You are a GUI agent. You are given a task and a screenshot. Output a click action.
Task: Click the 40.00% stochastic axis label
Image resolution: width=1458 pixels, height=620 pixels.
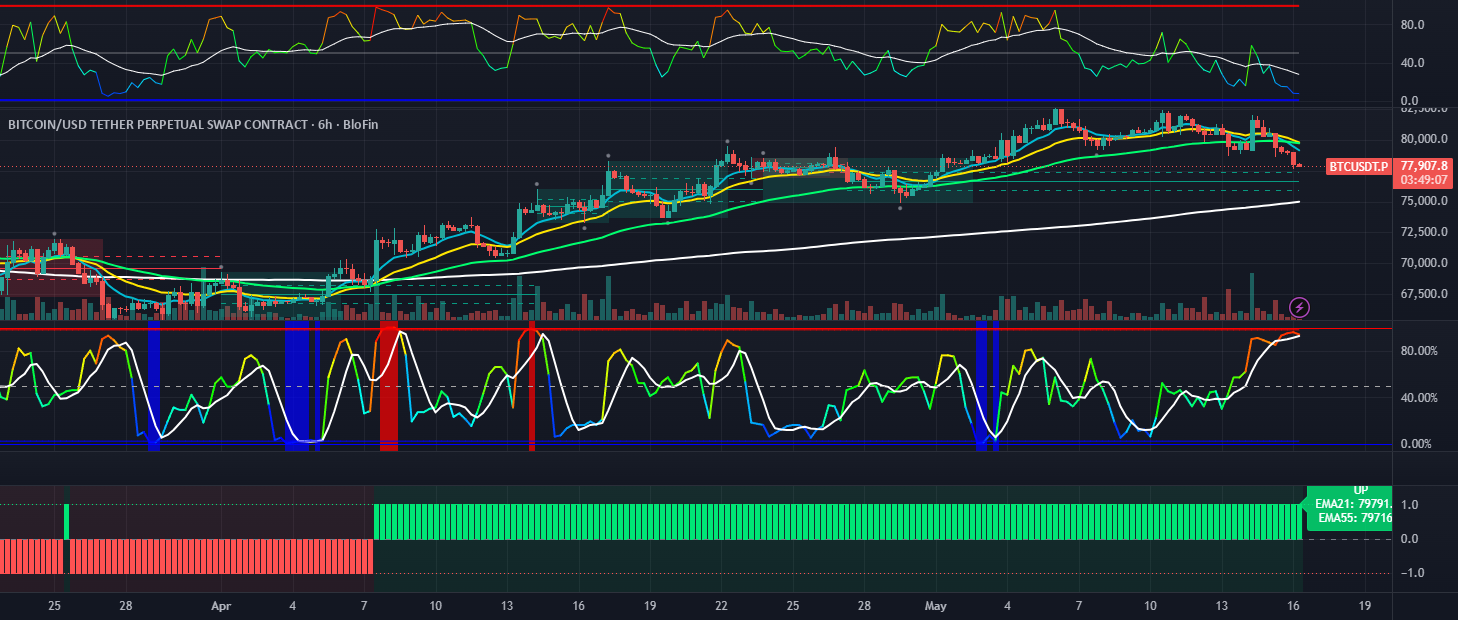pyautogui.click(x=1421, y=398)
